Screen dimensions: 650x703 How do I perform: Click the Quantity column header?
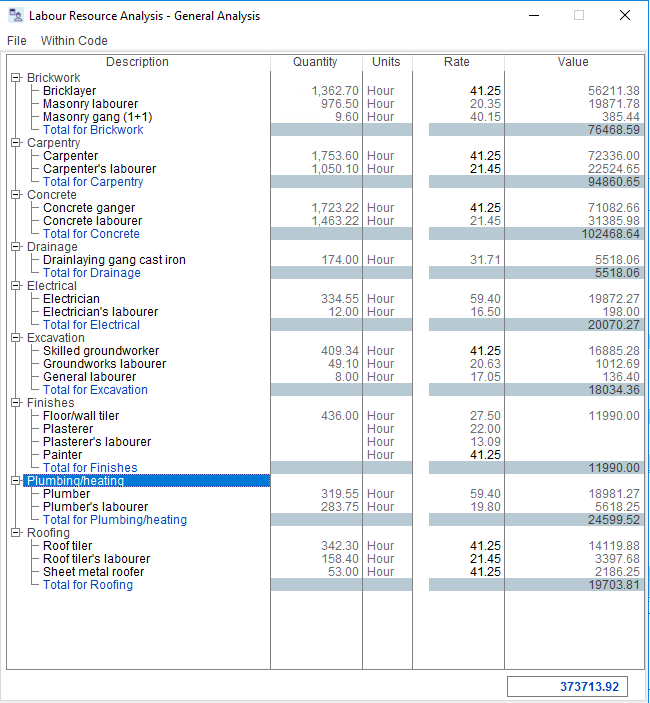(315, 62)
